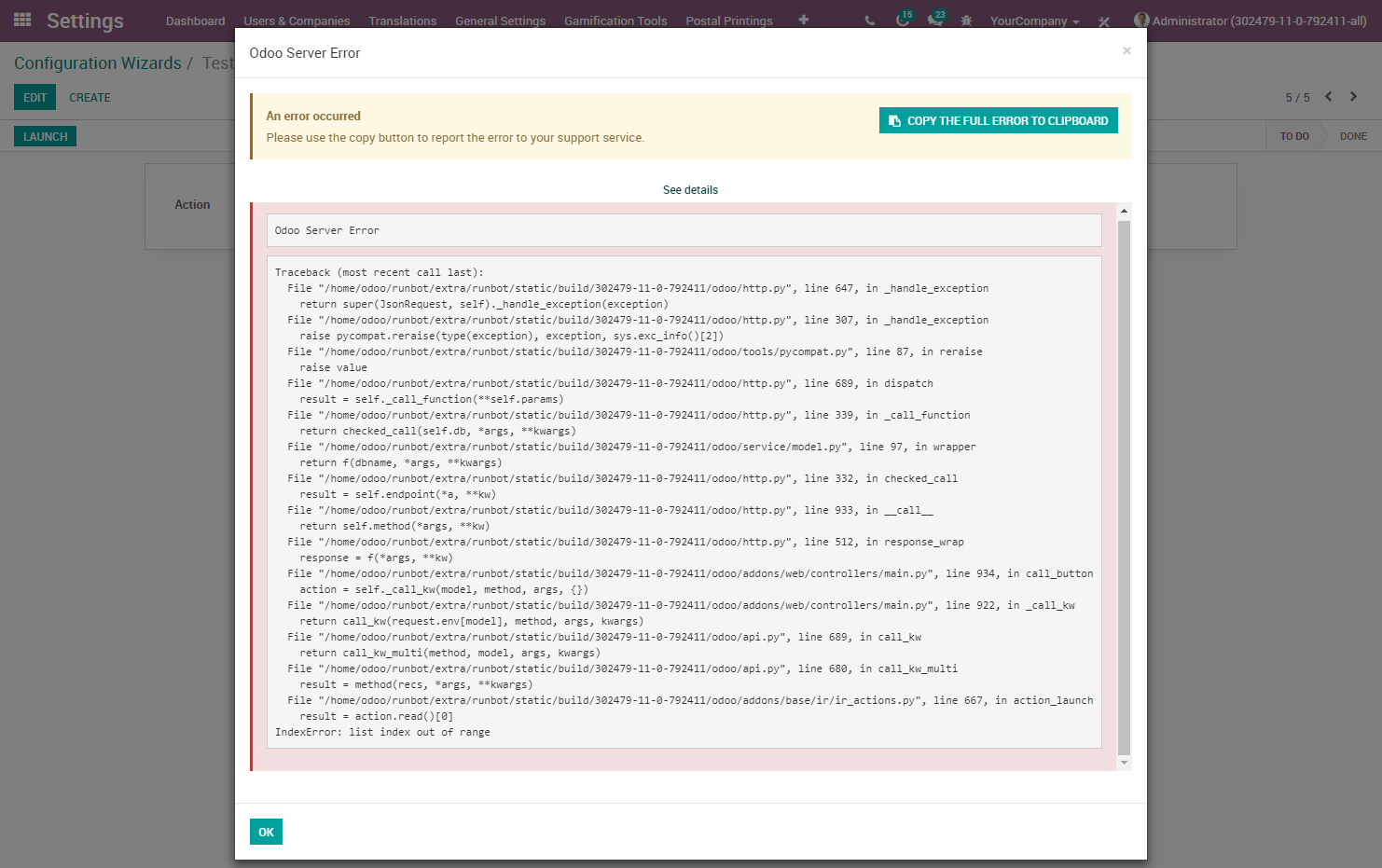Dismiss the error dialog with OK
1382x868 pixels.
pyautogui.click(x=266, y=832)
